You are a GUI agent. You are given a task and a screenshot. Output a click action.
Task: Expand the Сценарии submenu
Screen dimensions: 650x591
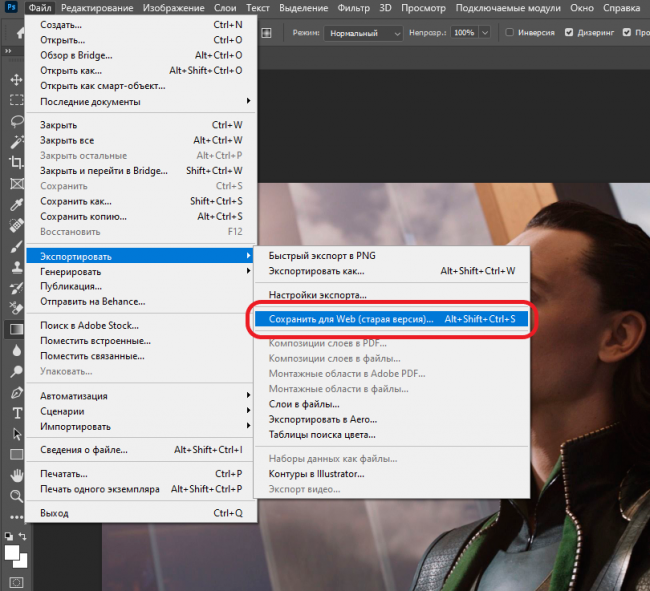pos(141,411)
